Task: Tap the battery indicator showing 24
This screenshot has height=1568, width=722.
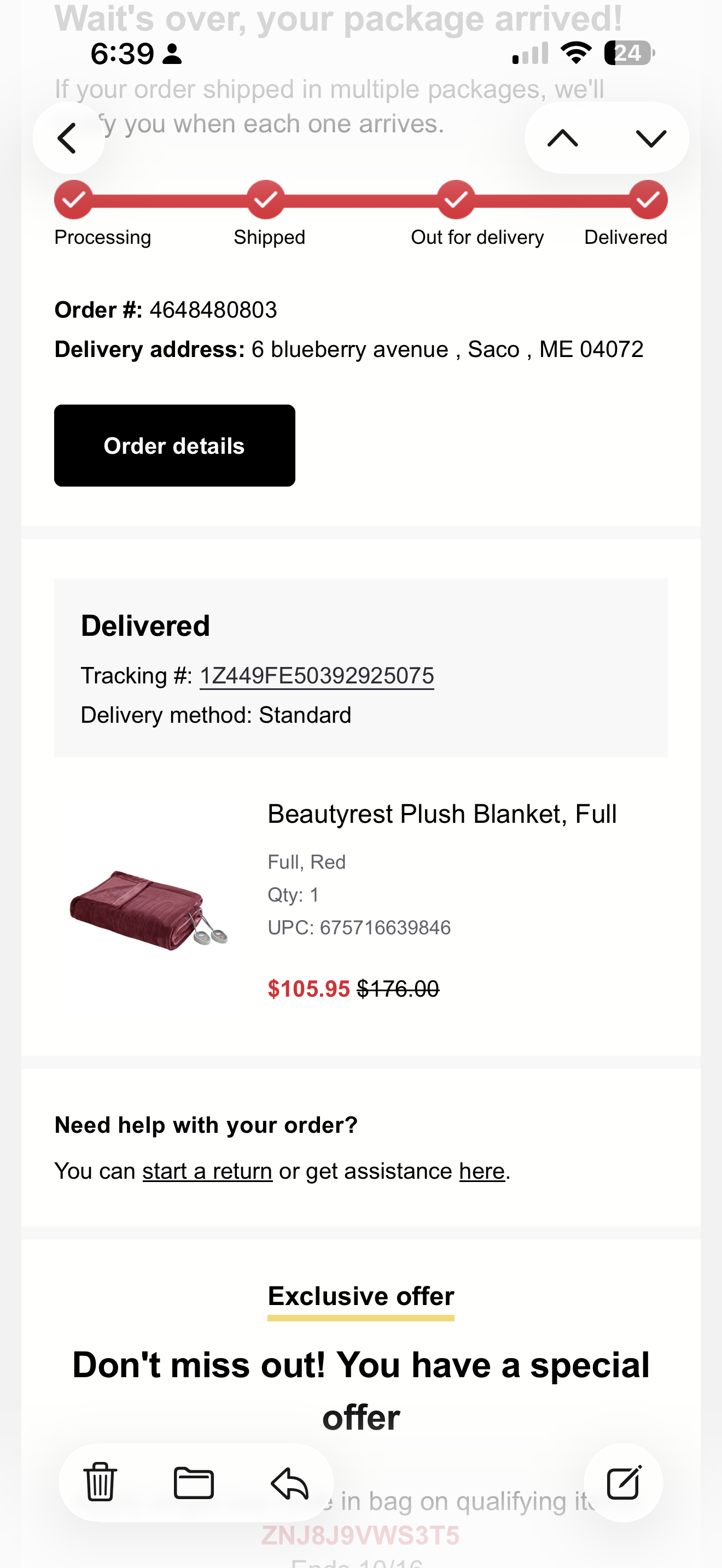Action: coord(630,53)
